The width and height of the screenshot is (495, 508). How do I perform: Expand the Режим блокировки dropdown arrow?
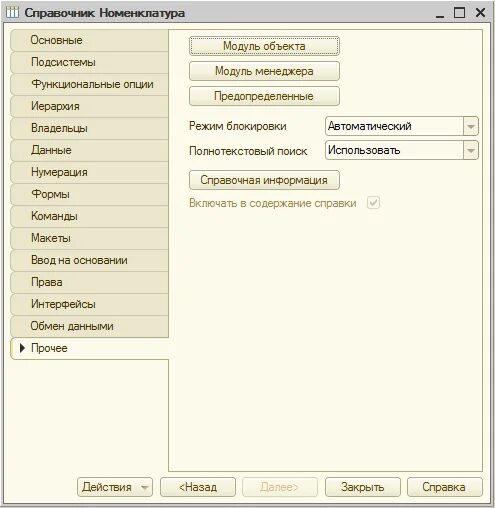(471, 126)
